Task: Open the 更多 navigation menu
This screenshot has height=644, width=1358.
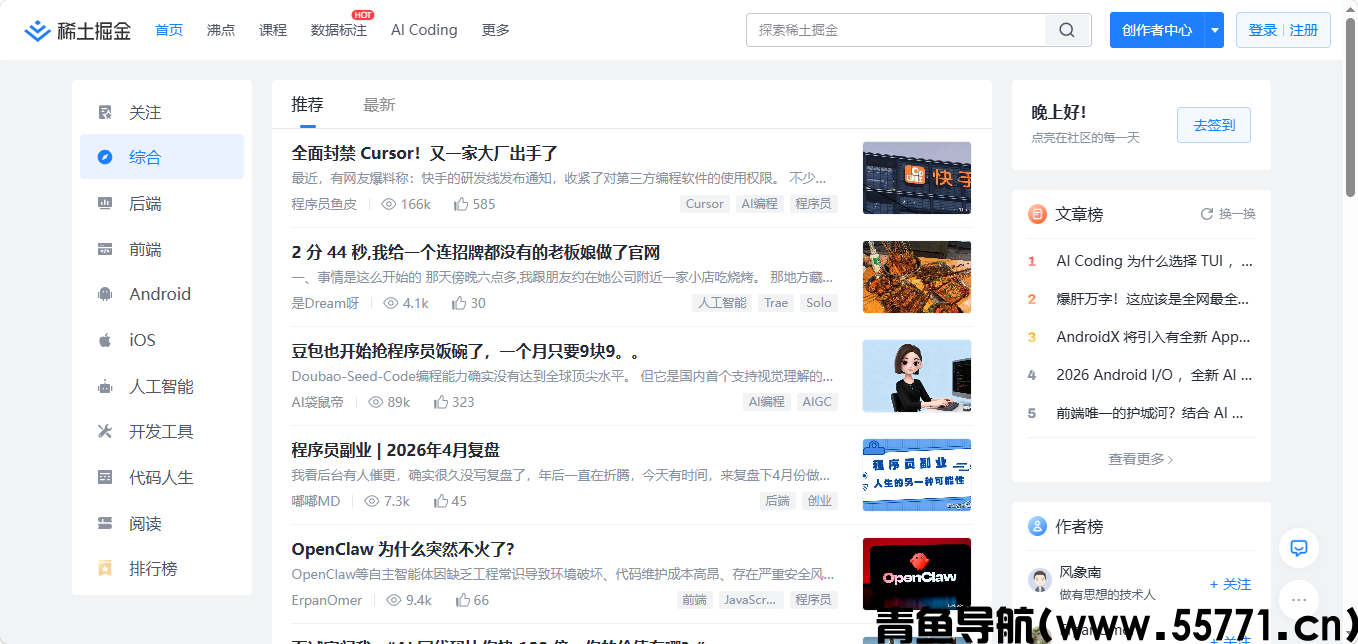Action: [x=496, y=30]
